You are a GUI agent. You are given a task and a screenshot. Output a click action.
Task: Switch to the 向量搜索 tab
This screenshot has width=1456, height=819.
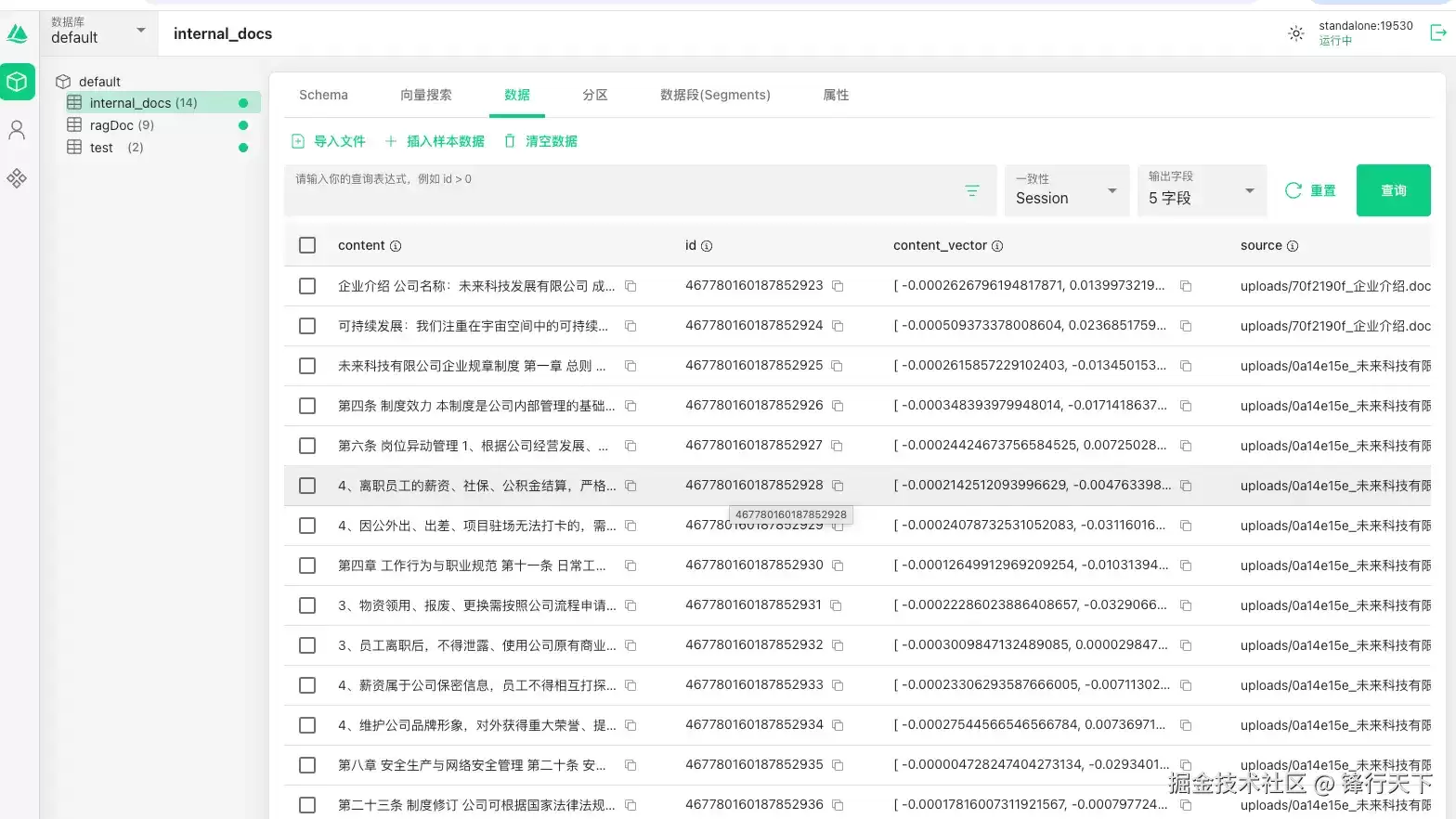click(426, 95)
